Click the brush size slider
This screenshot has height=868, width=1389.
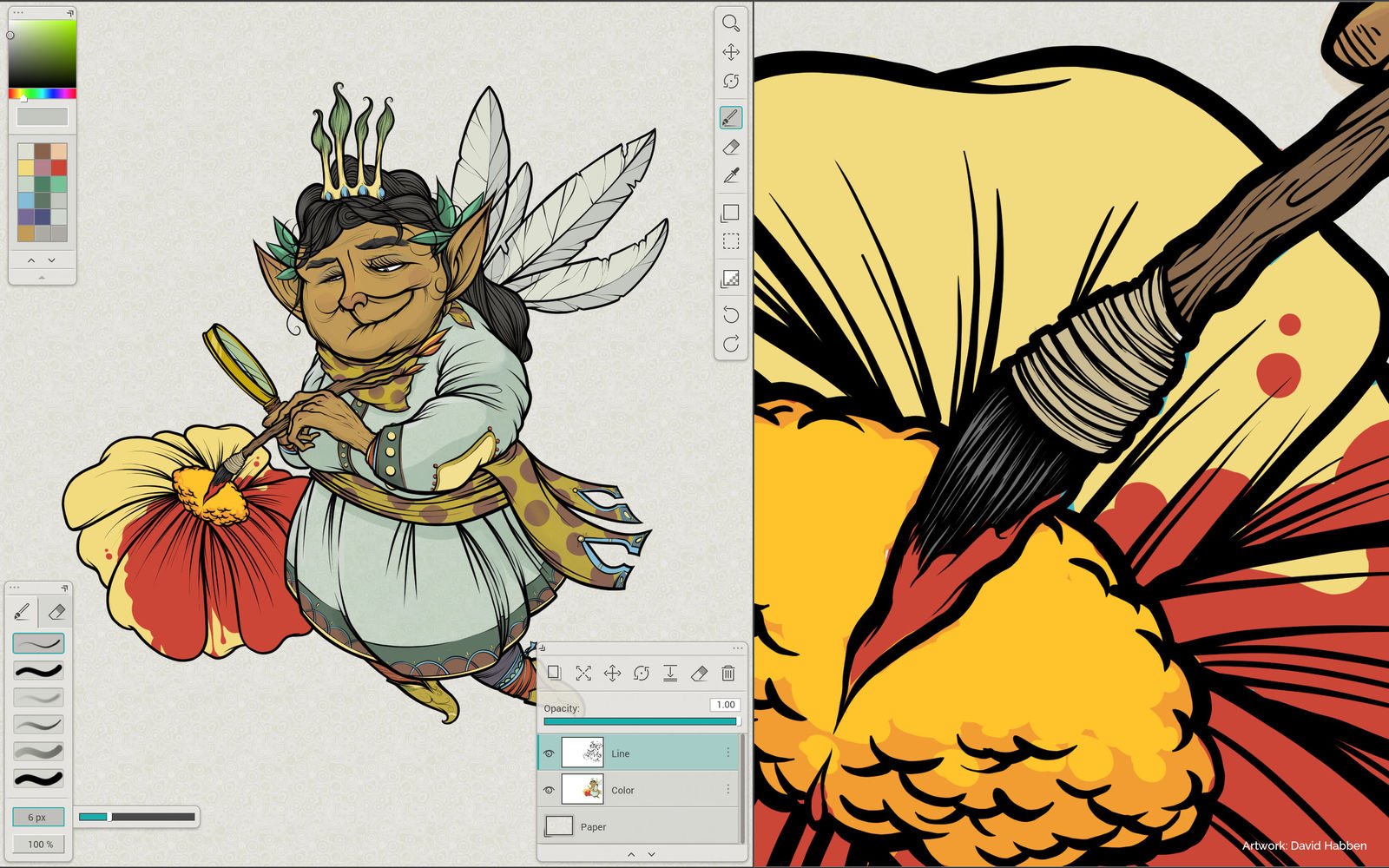point(136,817)
